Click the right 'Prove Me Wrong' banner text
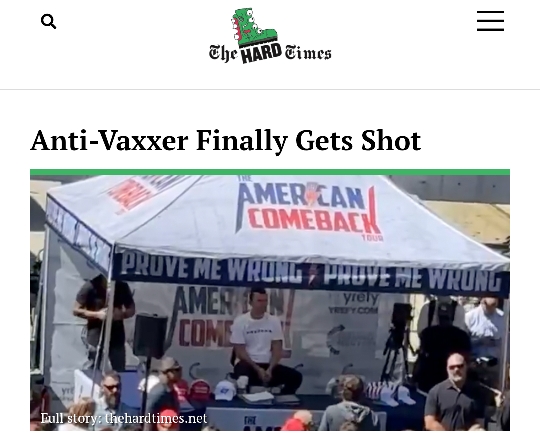Image resolution: width=540 pixels, height=444 pixels. pyautogui.click(x=412, y=277)
